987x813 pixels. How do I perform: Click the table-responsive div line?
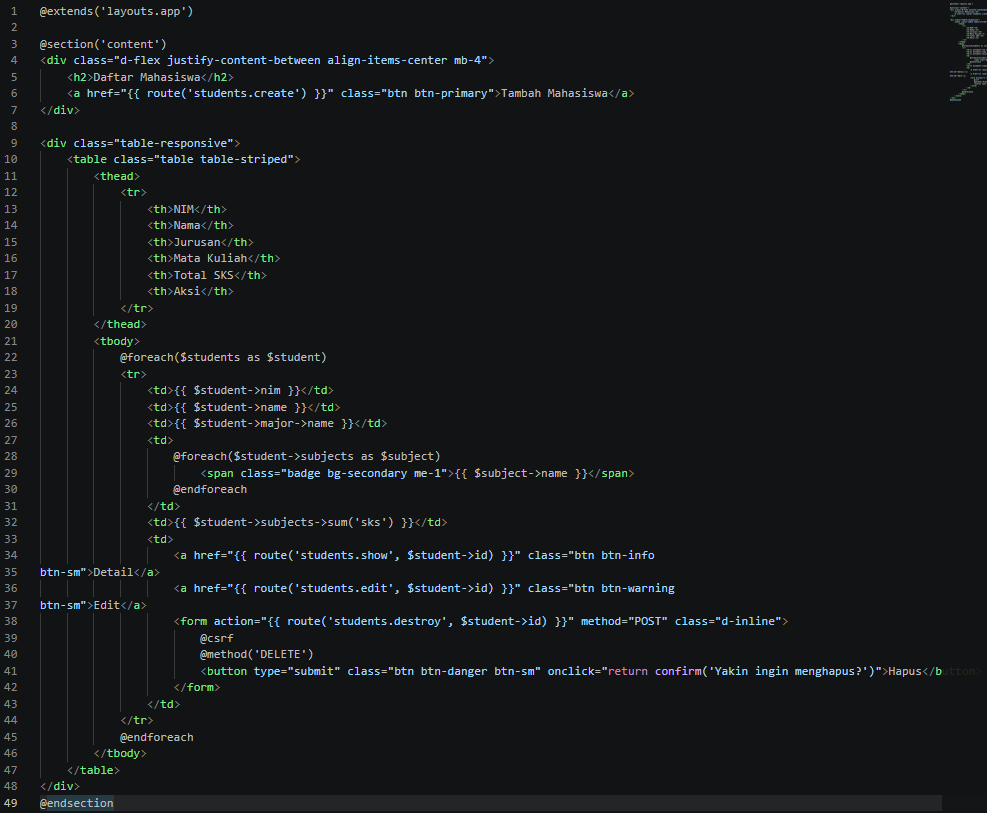pos(140,143)
